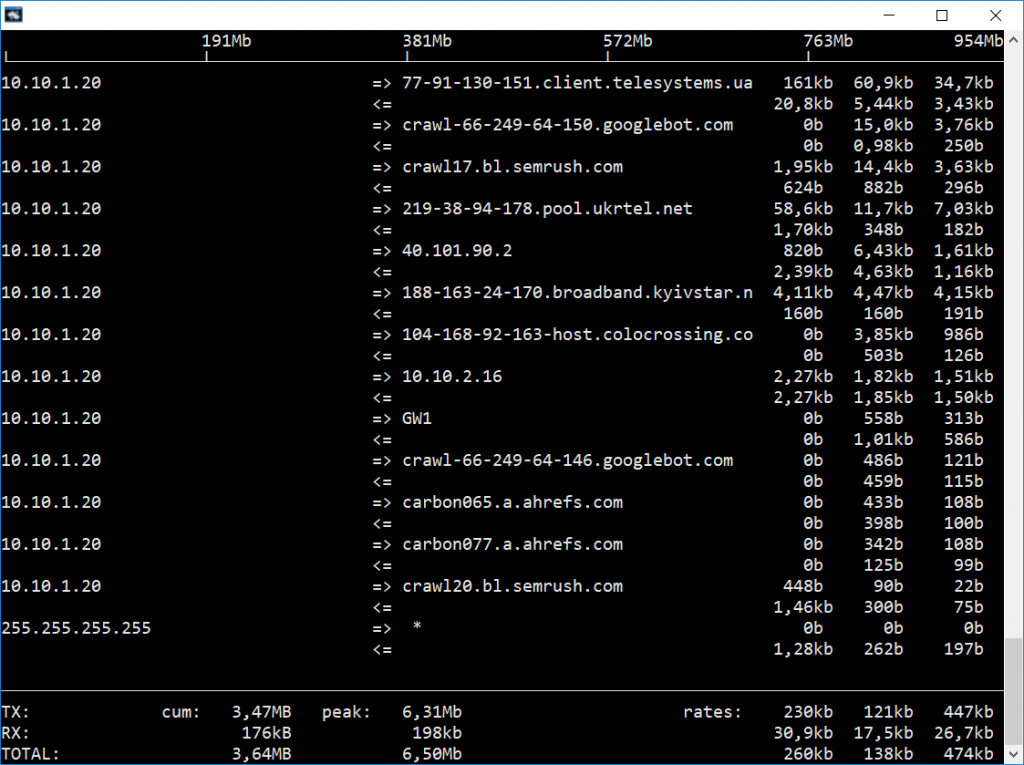Image resolution: width=1024 pixels, height=765 pixels.
Task: Click the total rate value 474kb
Action: pyautogui.click(x=968, y=754)
